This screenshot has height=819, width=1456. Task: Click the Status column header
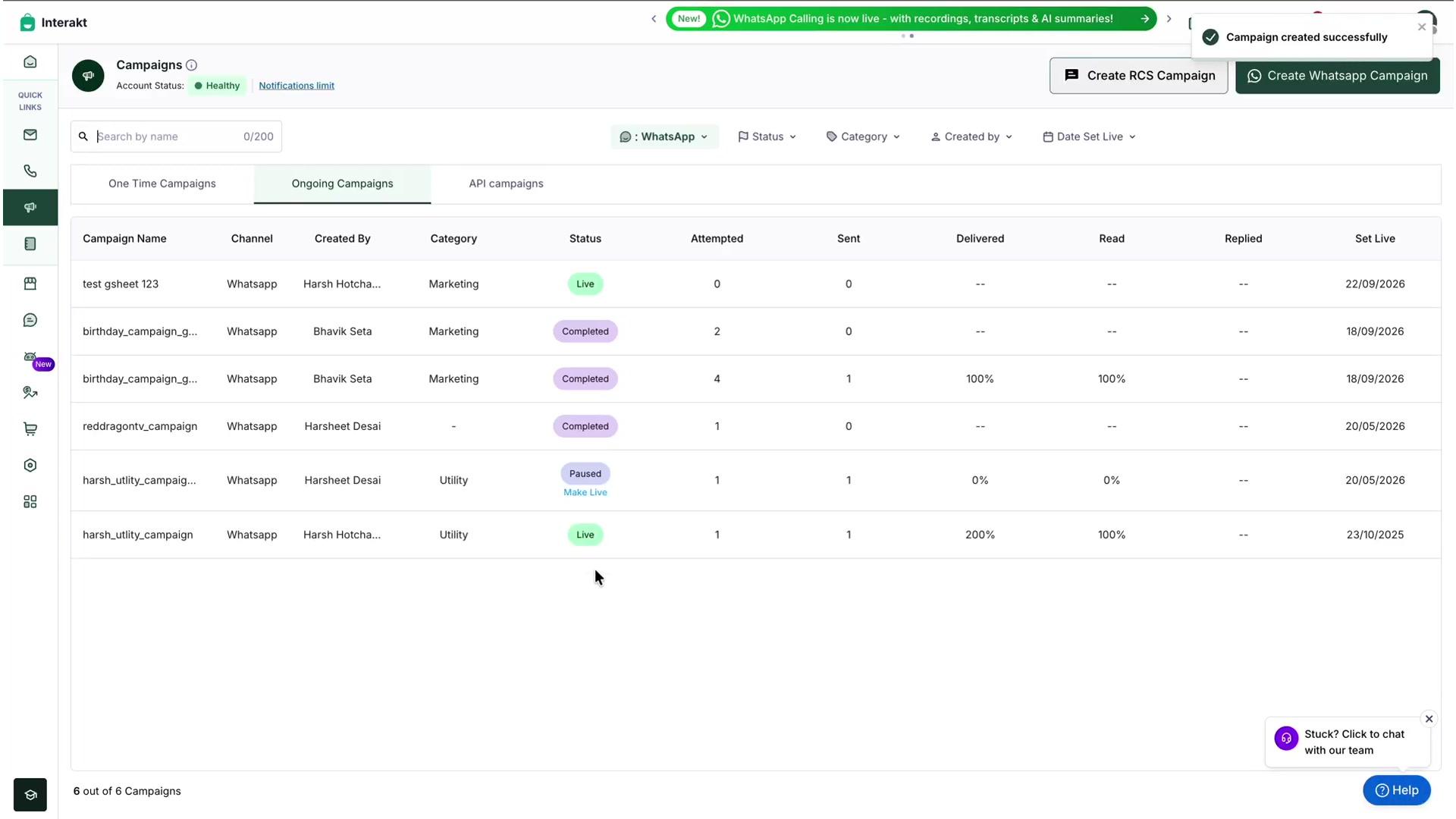click(585, 238)
